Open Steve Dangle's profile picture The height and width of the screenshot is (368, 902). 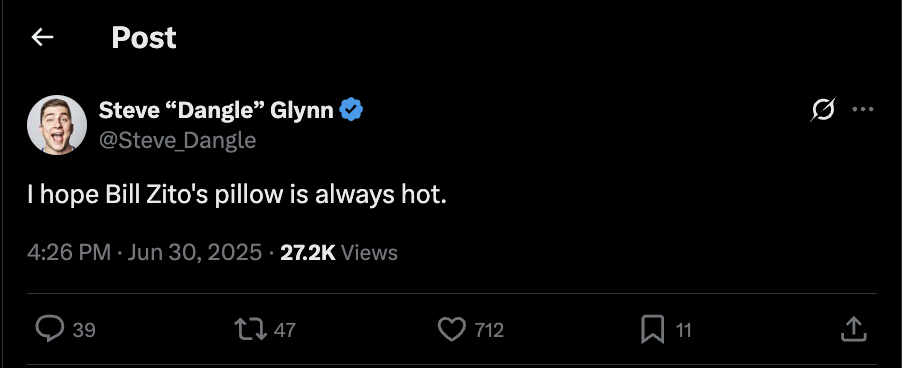[x=57, y=125]
